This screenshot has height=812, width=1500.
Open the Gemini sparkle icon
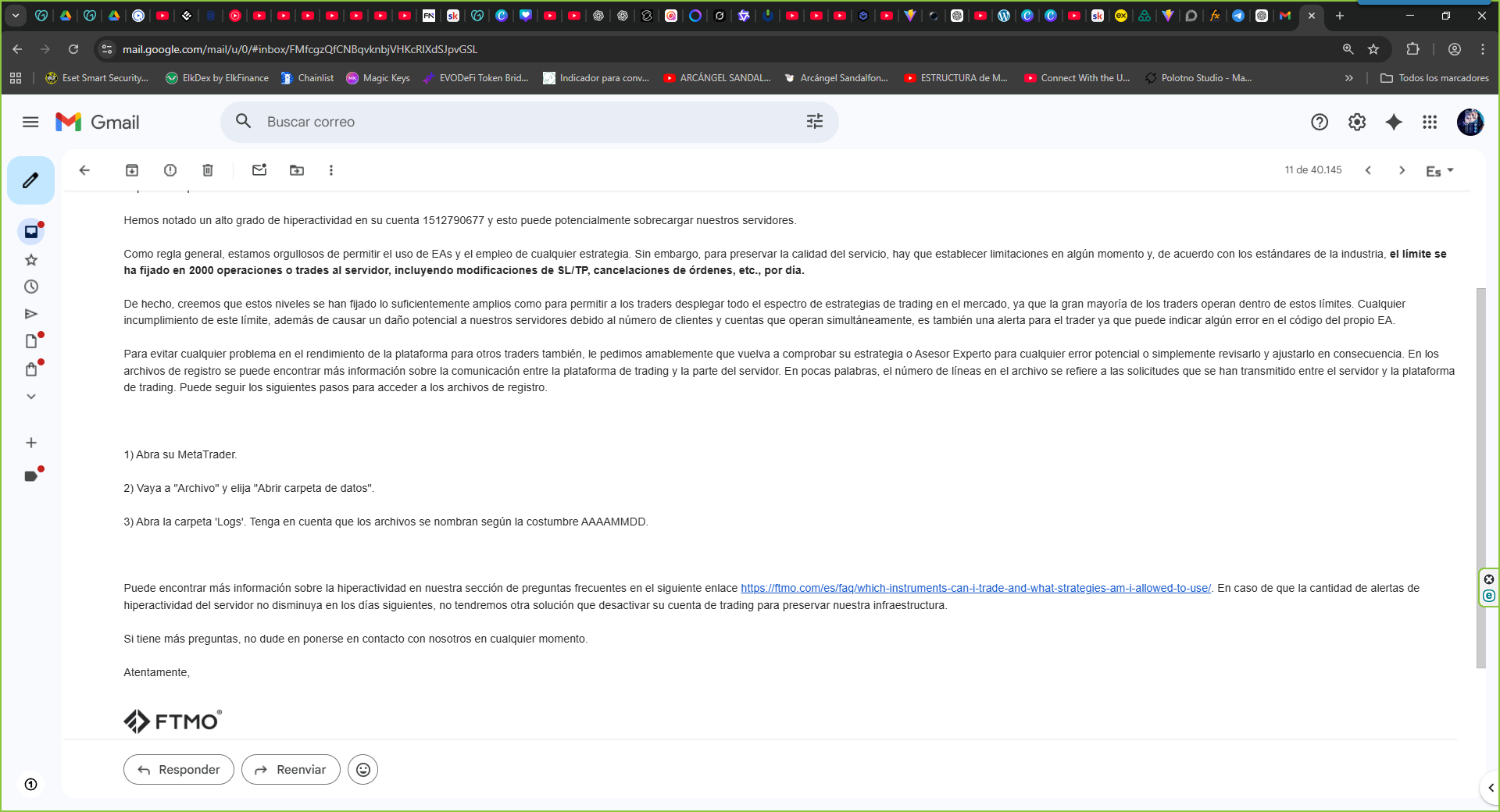click(1394, 122)
